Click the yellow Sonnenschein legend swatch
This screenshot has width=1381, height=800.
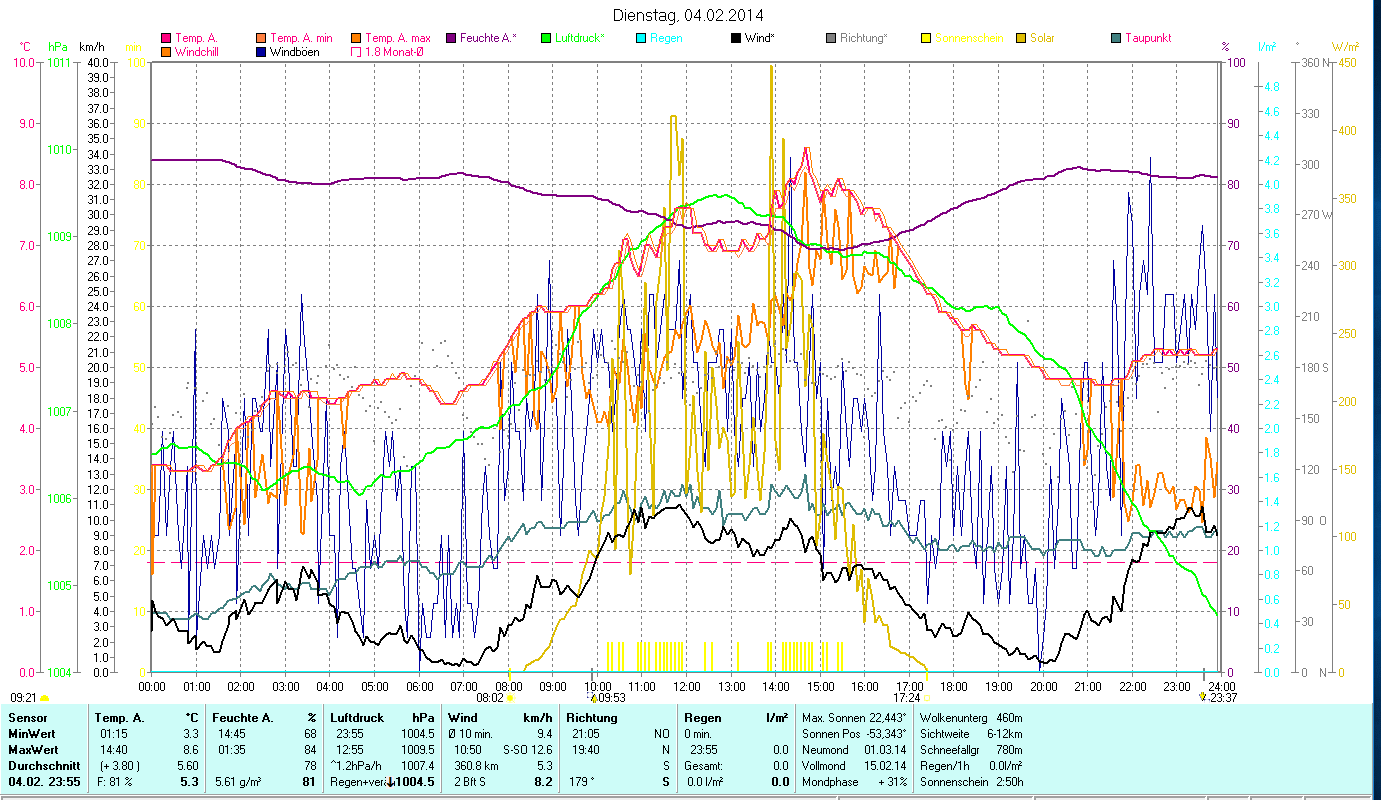[926, 38]
